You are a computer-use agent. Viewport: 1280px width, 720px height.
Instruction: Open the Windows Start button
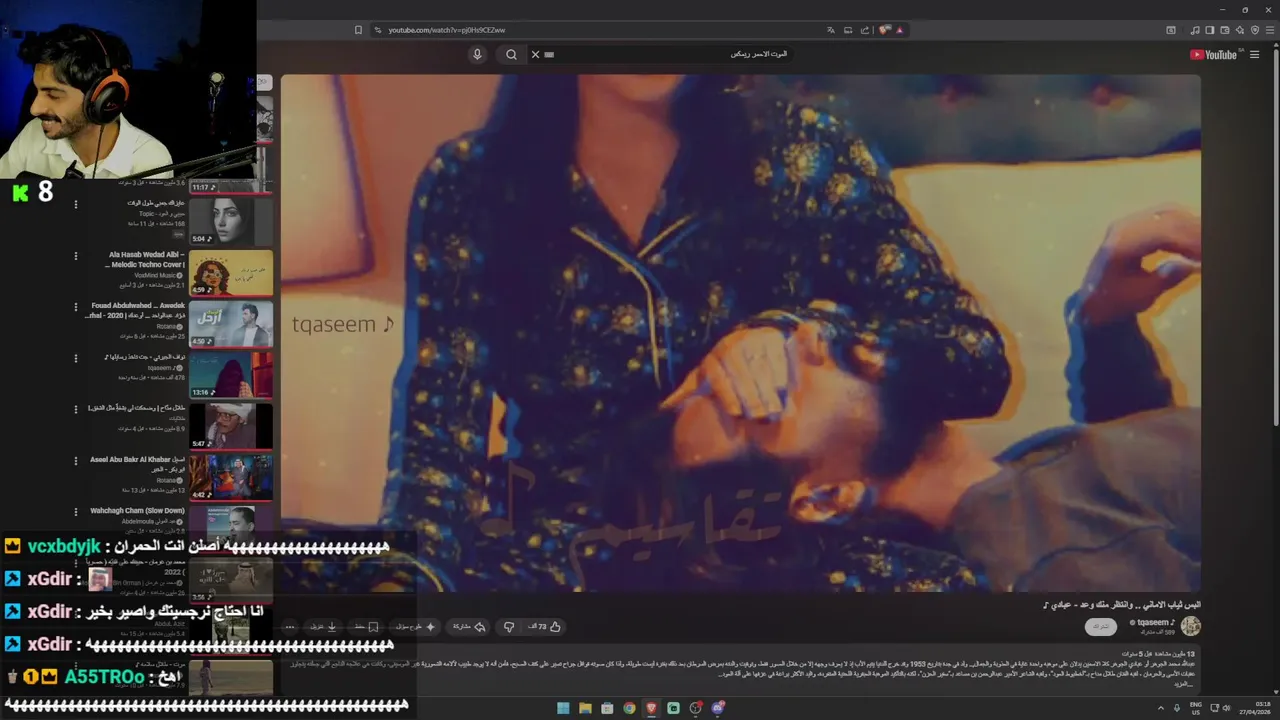pyautogui.click(x=563, y=708)
